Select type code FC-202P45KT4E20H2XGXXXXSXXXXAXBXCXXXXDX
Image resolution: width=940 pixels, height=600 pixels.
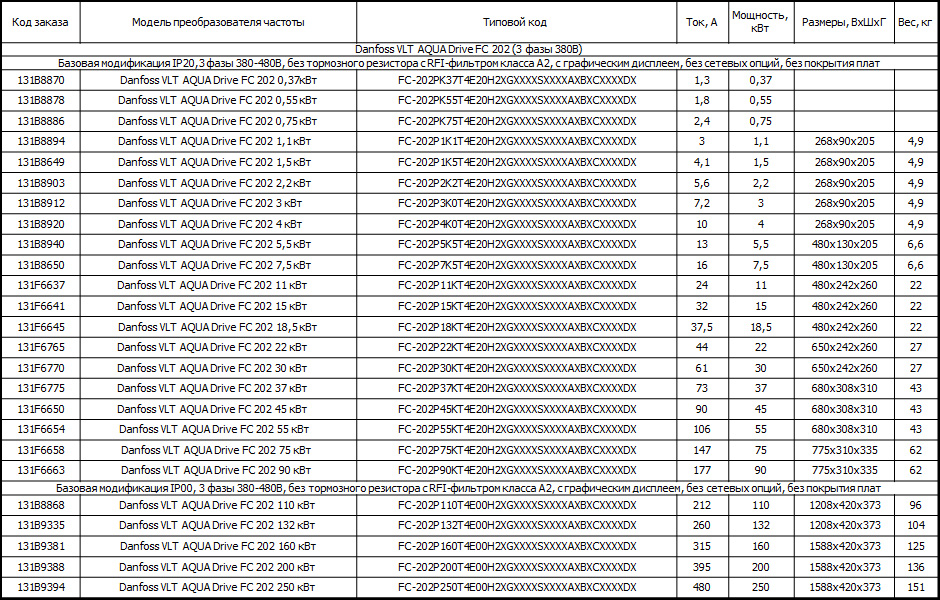point(517,409)
